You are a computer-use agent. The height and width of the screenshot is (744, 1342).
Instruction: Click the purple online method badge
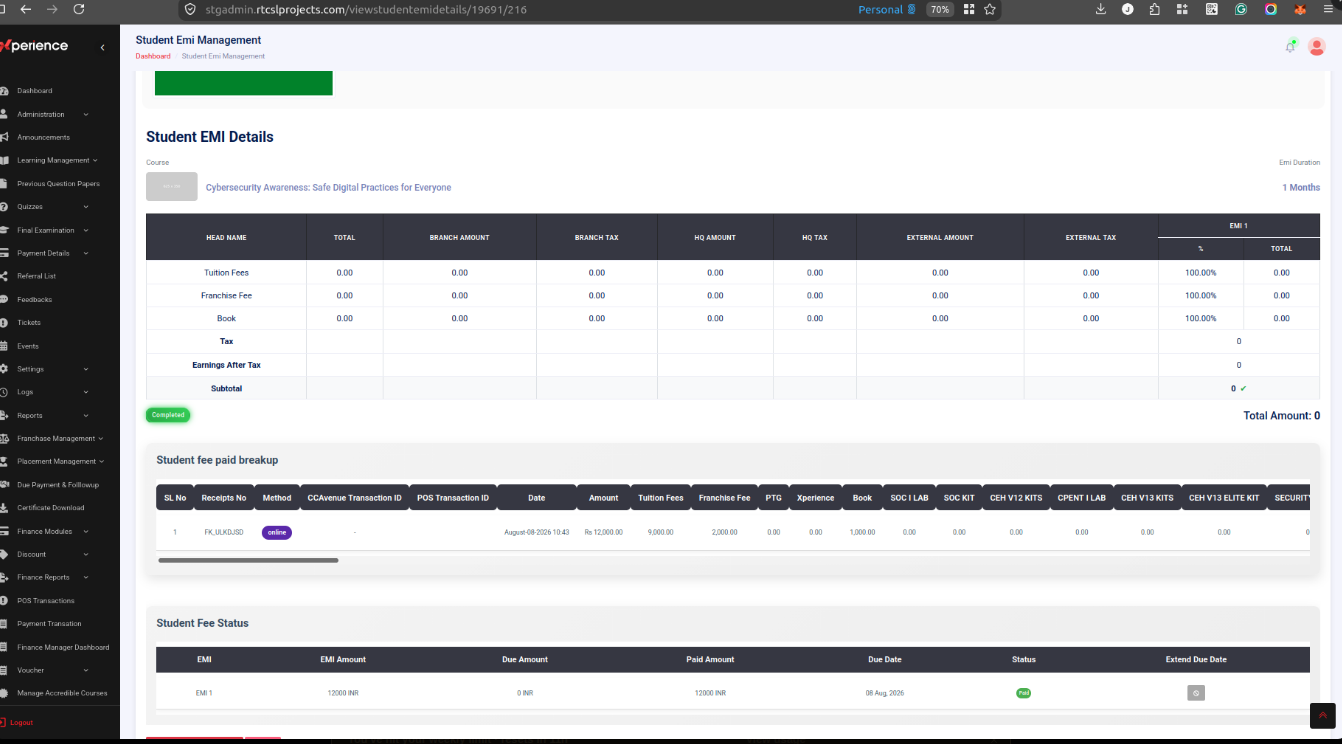pos(277,532)
